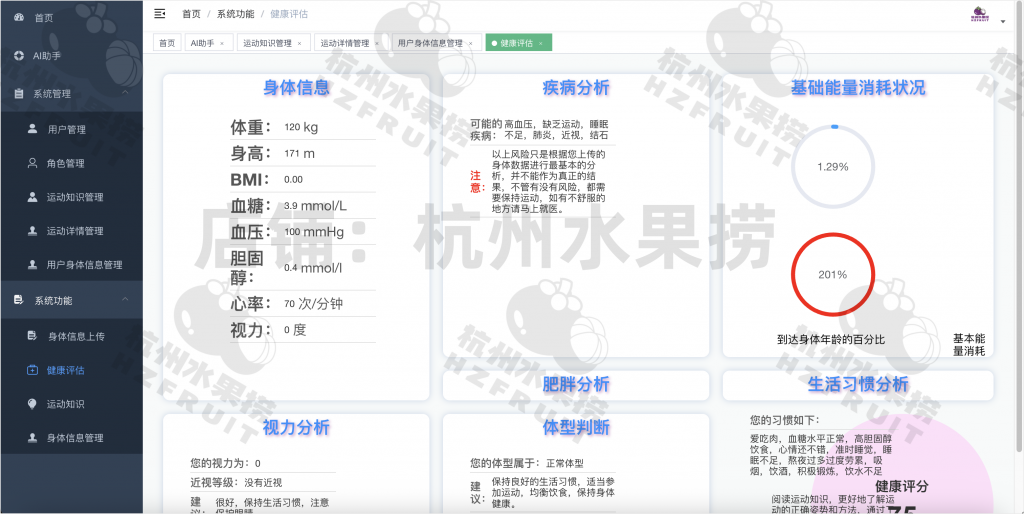Open 首页 in the sidebar menu

pyautogui.click(x=71, y=18)
